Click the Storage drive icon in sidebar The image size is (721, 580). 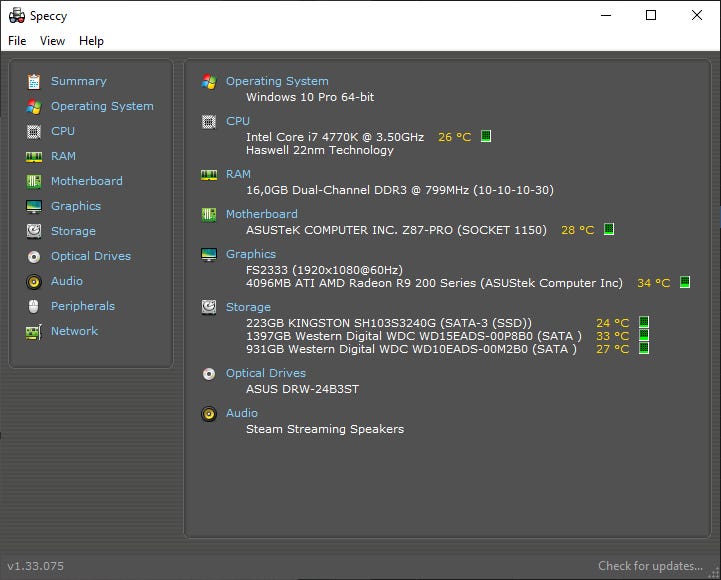[x=34, y=231]
